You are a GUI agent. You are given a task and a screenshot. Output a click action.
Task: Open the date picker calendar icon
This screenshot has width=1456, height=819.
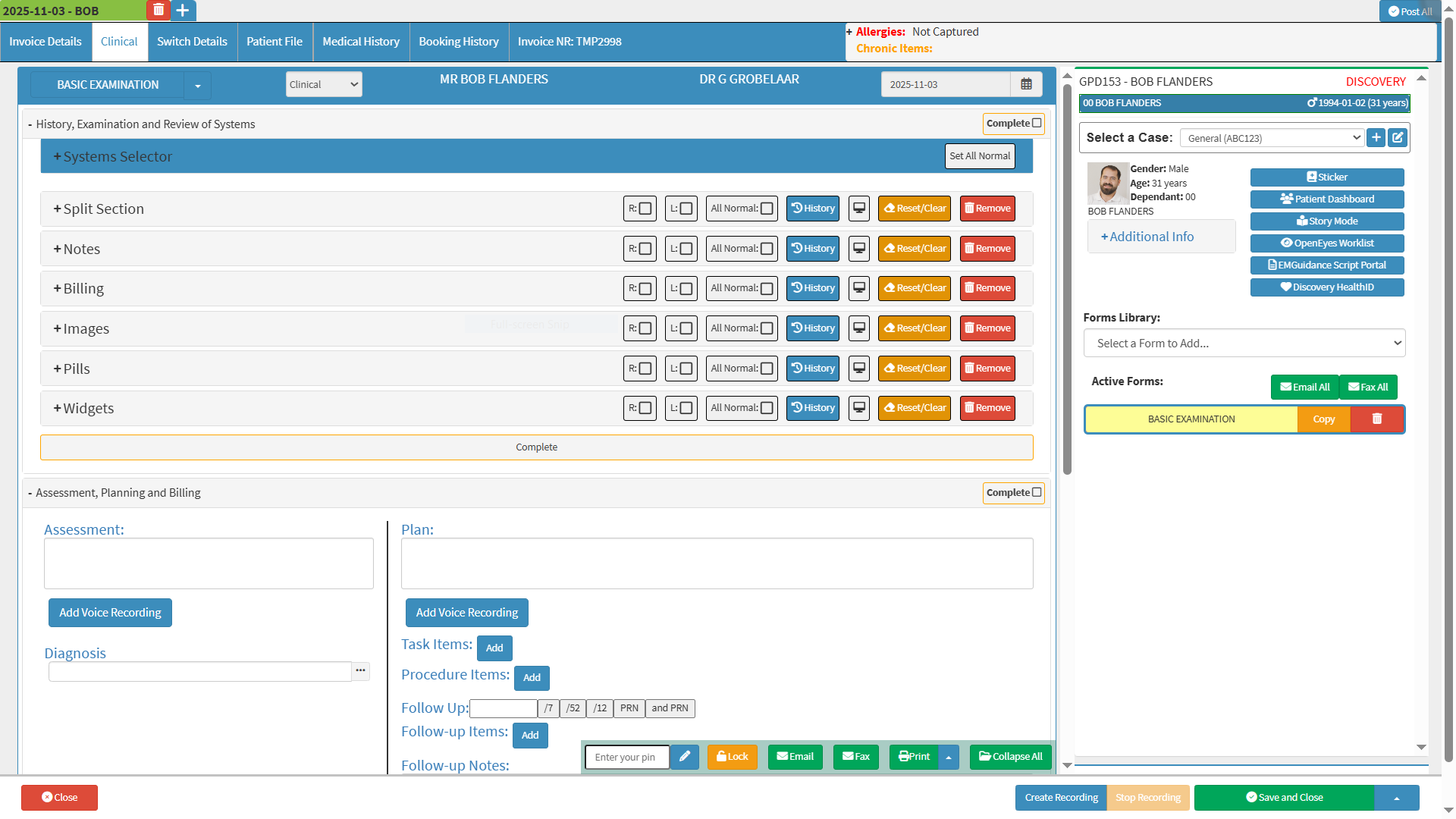click(x=1026, y=84)
